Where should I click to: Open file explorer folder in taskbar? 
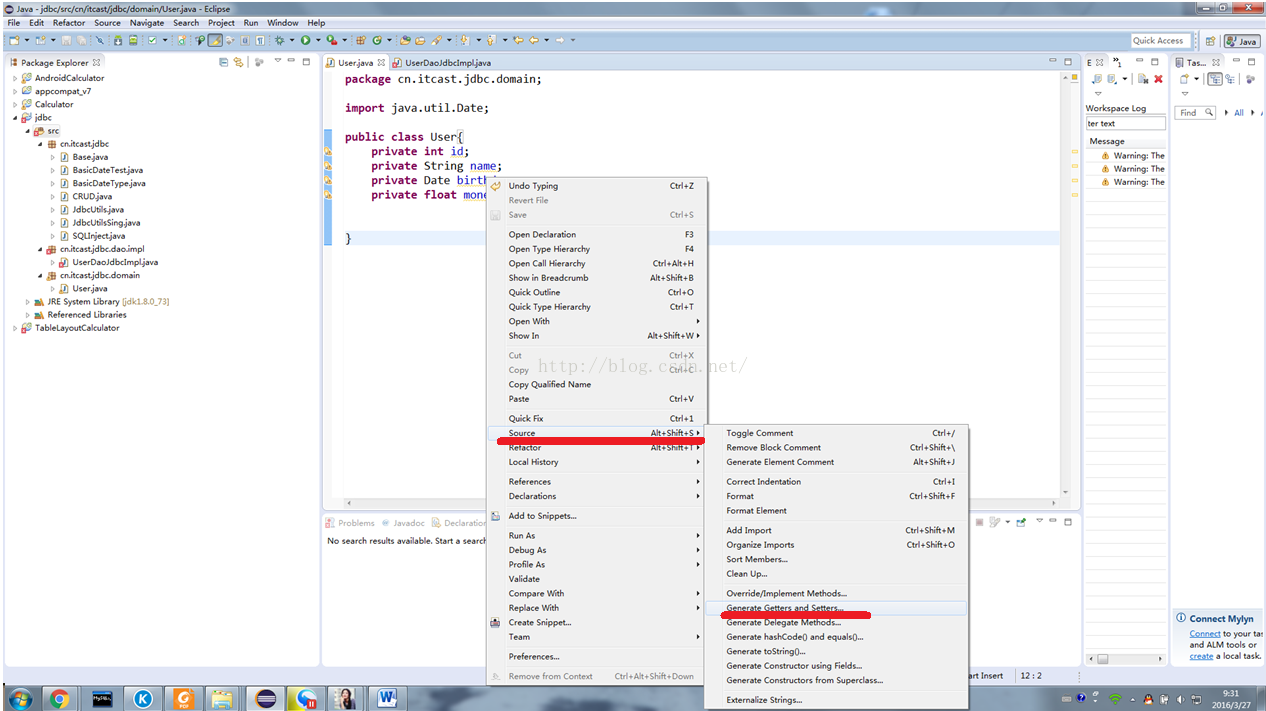click(x=222, y=697)
